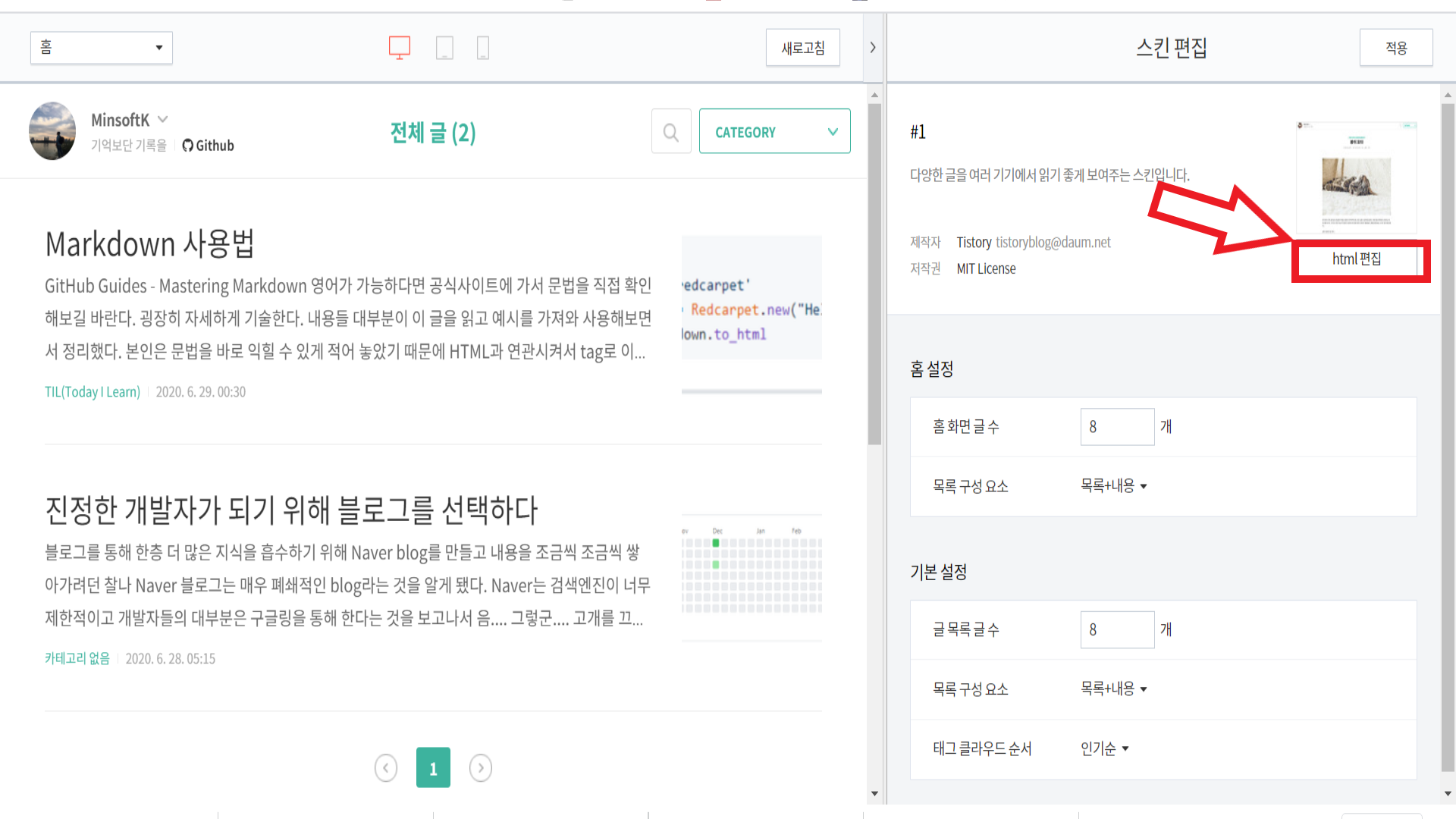The height and width of the screenshot is (819, 1456).
Task: Open the 홈 page selector dropdown
Action: pos(102,48)
